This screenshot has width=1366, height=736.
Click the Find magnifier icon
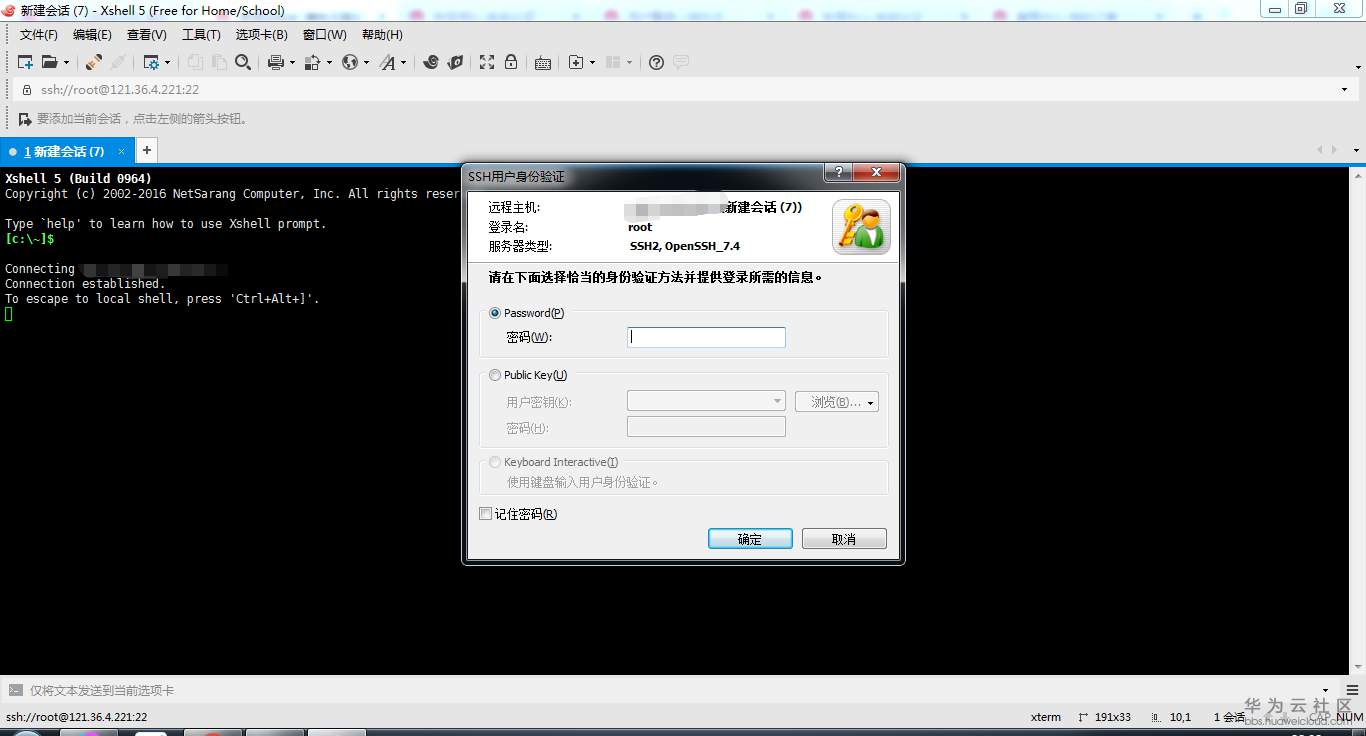point(243,62)
